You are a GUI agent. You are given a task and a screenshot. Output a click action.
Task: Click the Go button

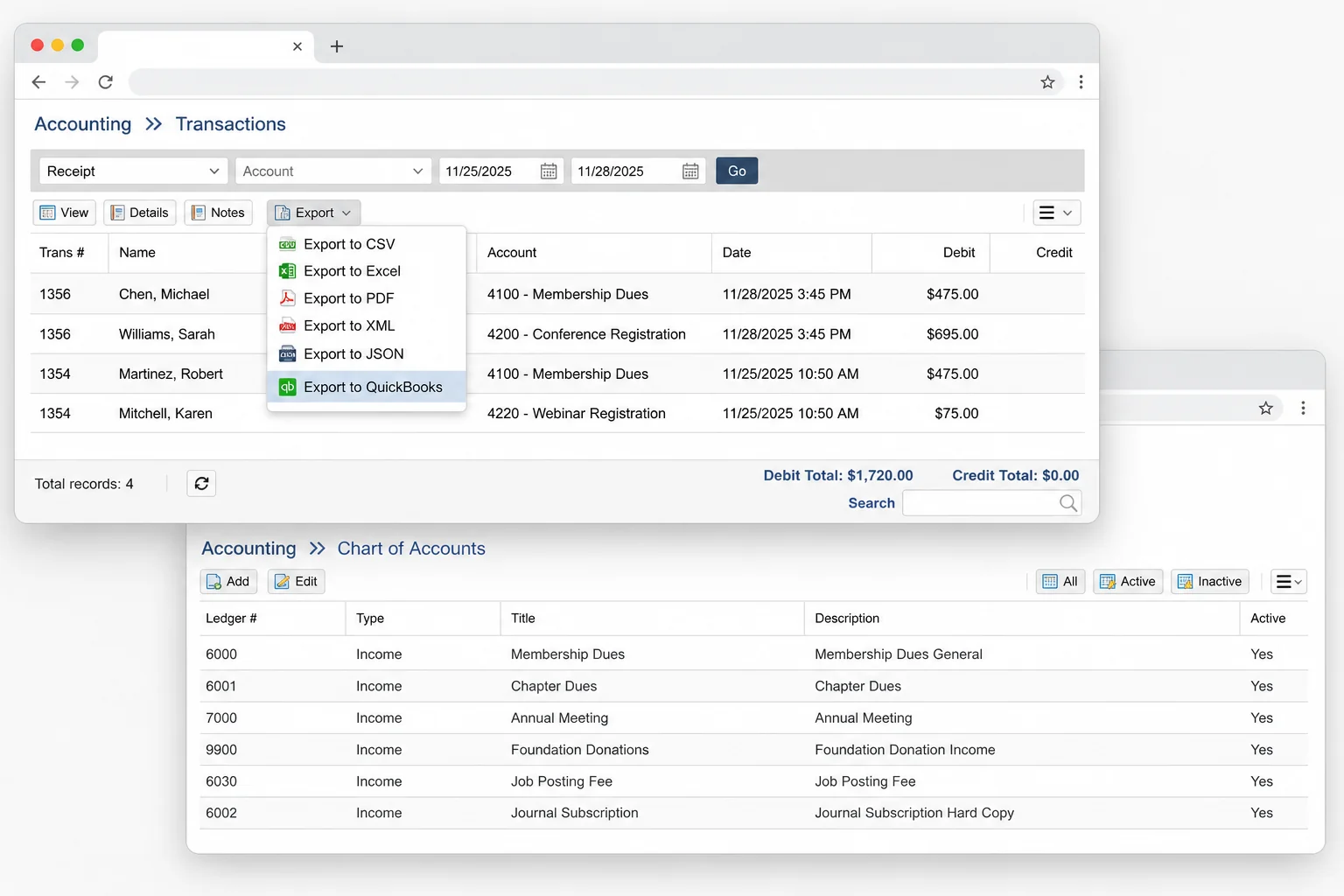click(x=737, y=171)
